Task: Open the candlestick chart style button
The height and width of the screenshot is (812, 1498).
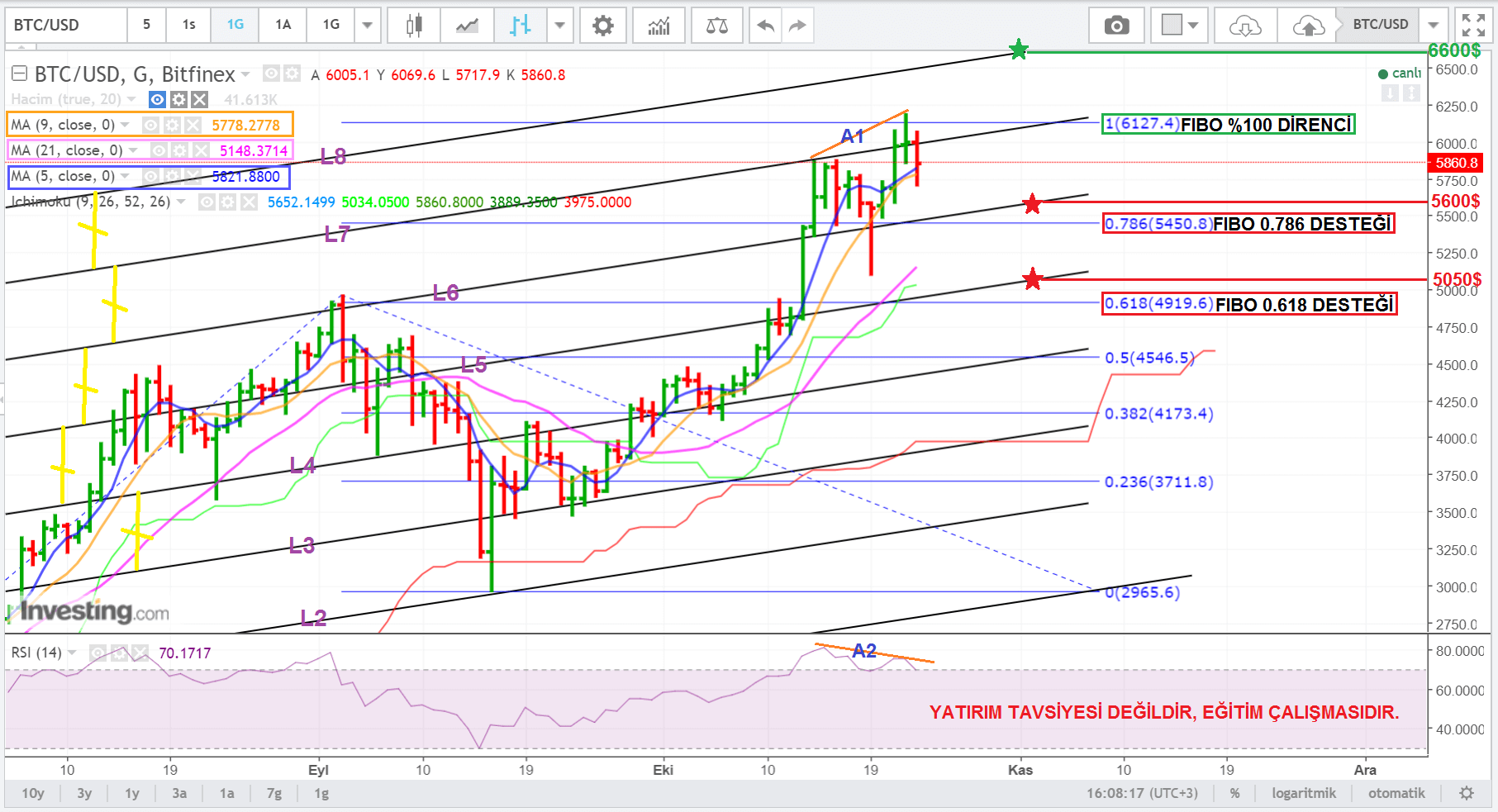Action: pyautogui.click(x=414, y=26)
